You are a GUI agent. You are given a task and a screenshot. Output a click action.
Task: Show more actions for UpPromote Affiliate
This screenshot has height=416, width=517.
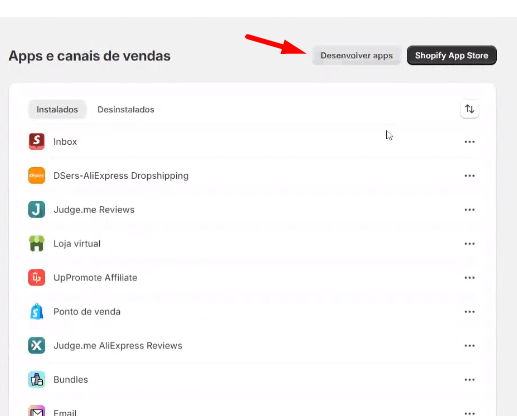click(470, 278)
